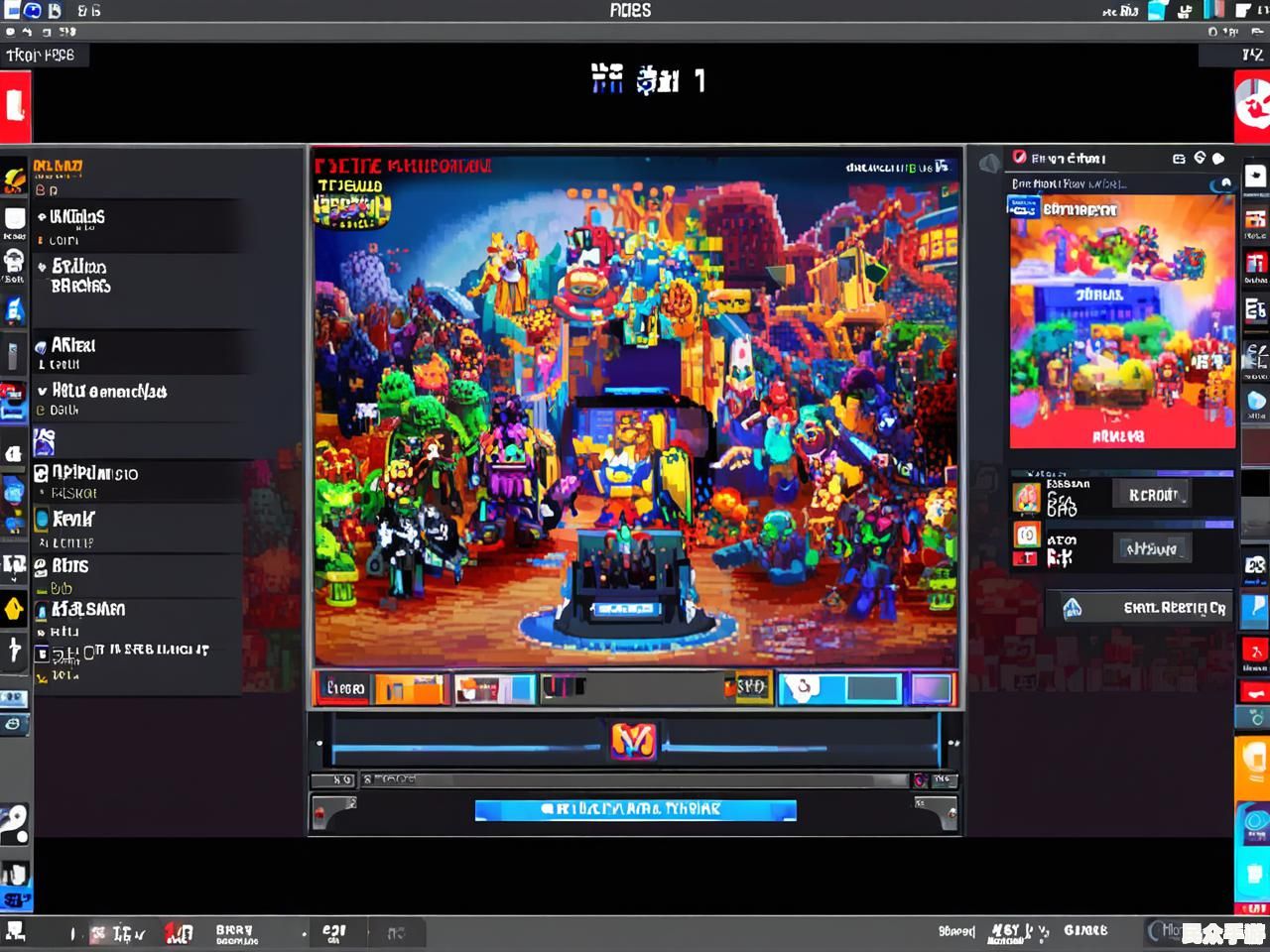Click the orange M logo below game view

coord(633,741)
